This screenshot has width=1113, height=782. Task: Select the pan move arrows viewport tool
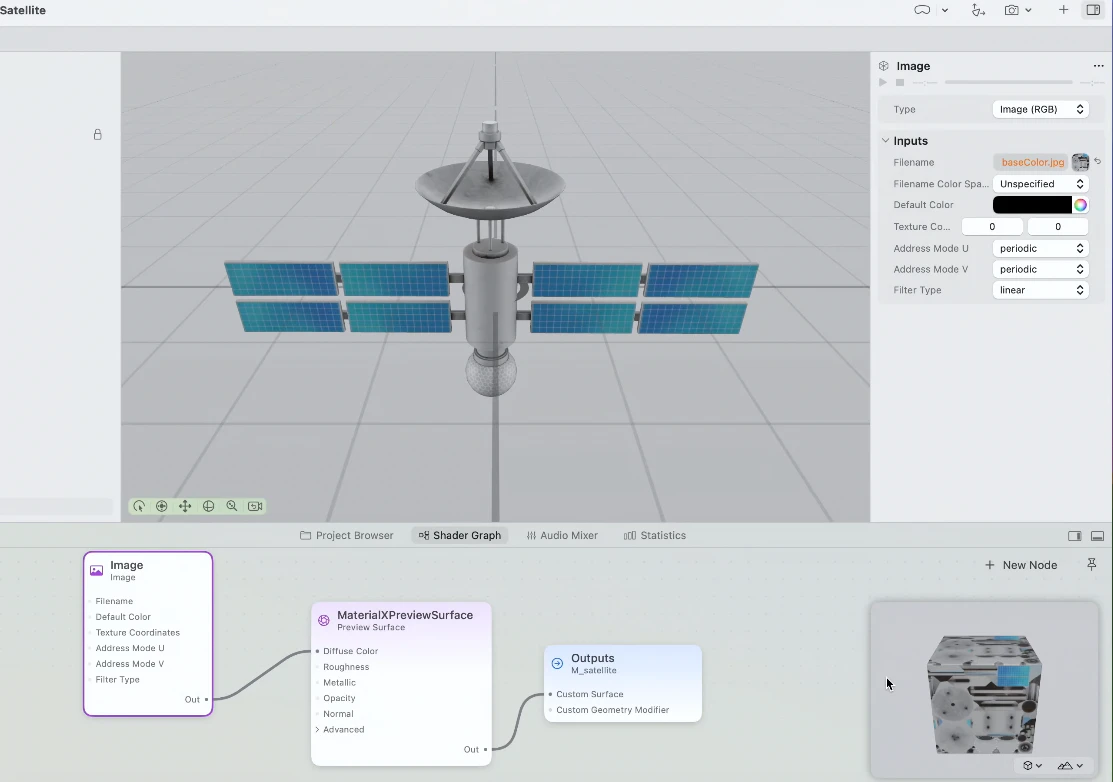185,506
